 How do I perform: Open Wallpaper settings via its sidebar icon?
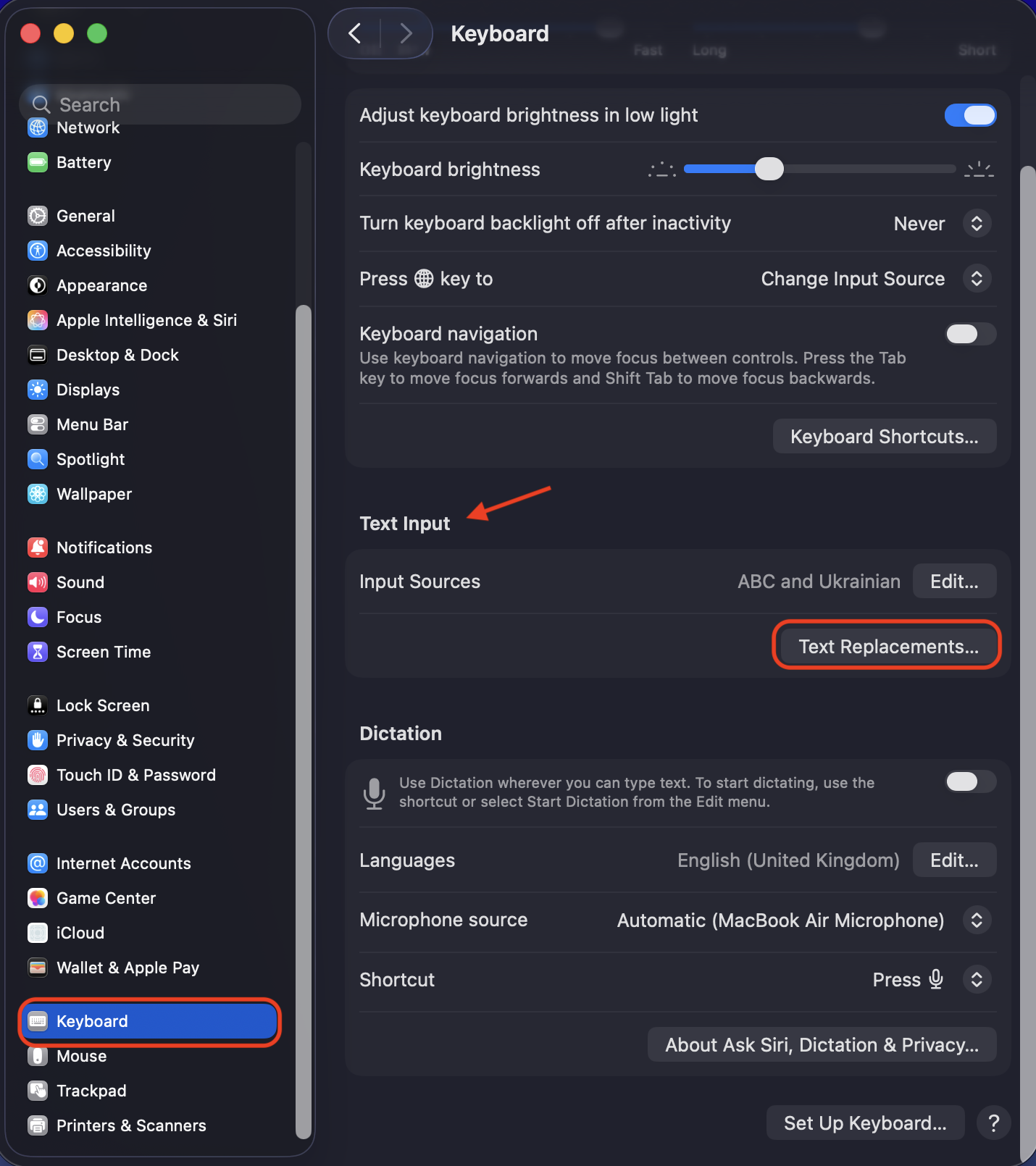pos(38,494)
